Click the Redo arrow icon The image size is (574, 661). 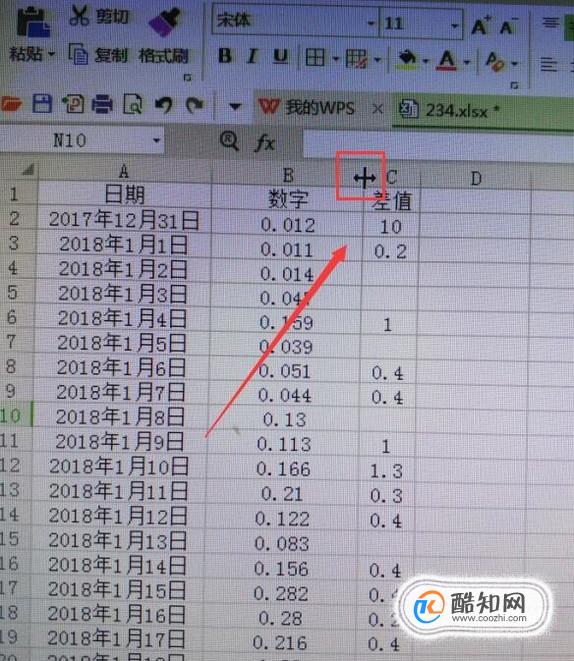[194, 105]
